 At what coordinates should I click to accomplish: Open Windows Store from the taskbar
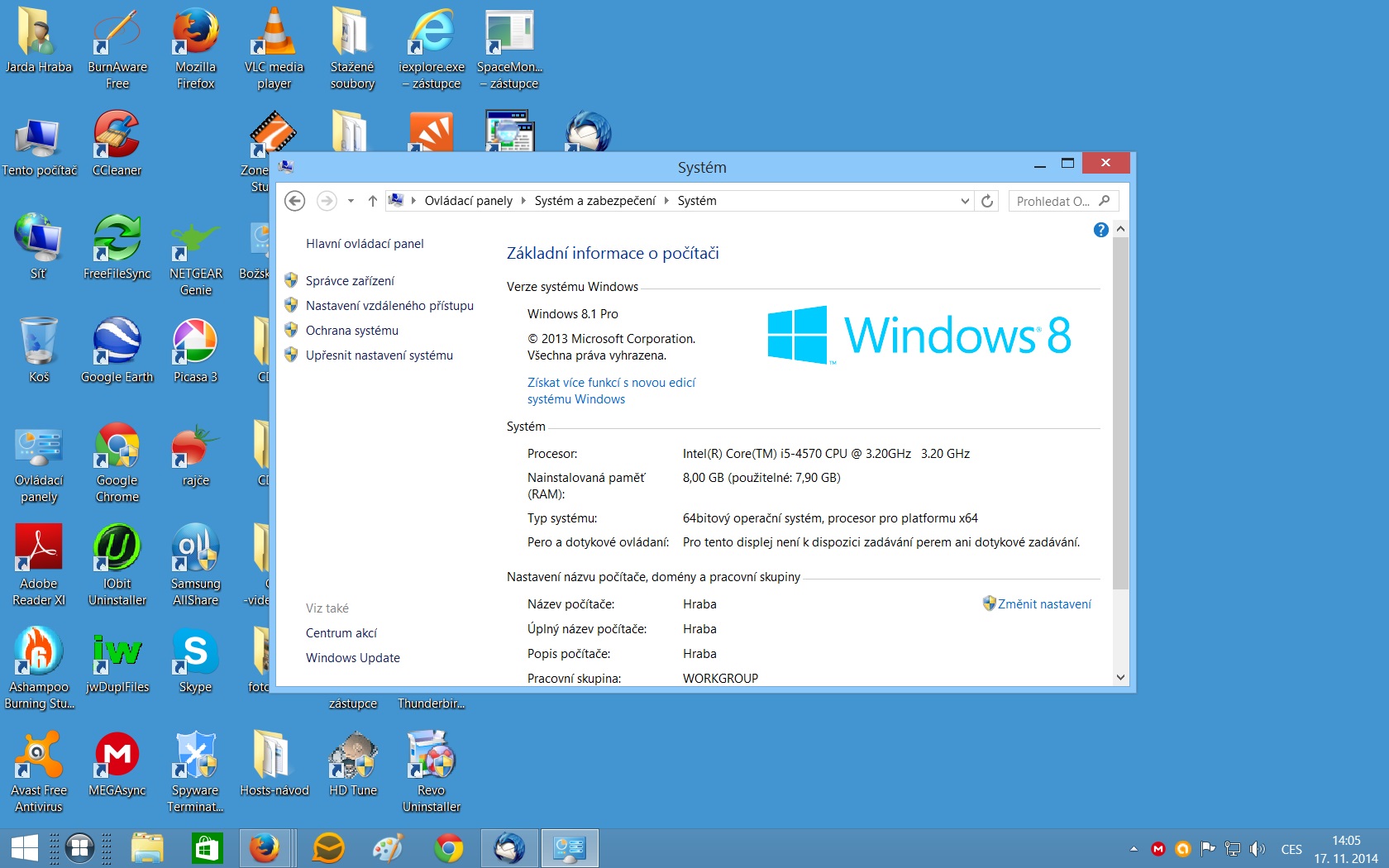207,848
